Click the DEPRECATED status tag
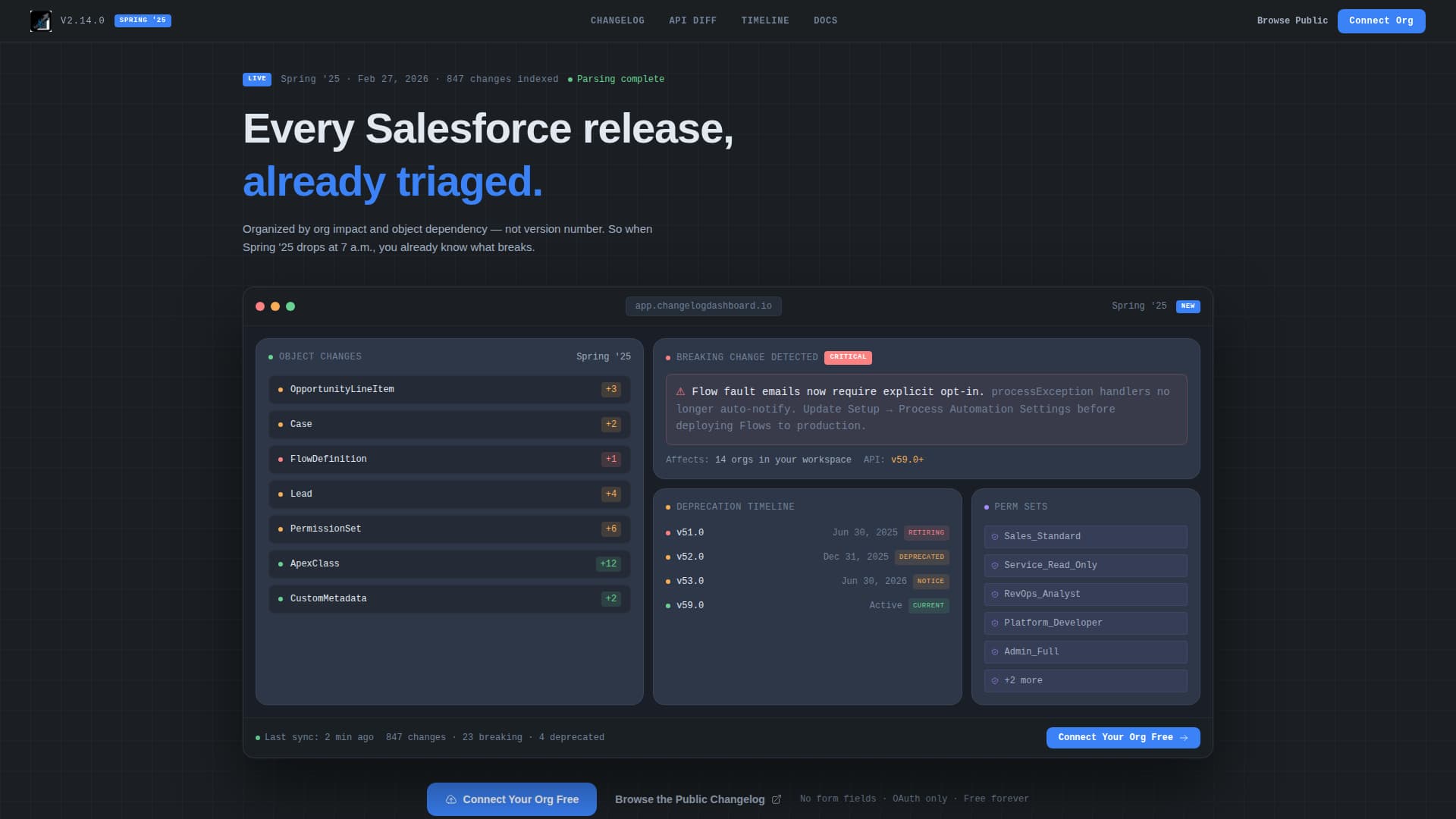The image size is (1456, 819). 922,557
